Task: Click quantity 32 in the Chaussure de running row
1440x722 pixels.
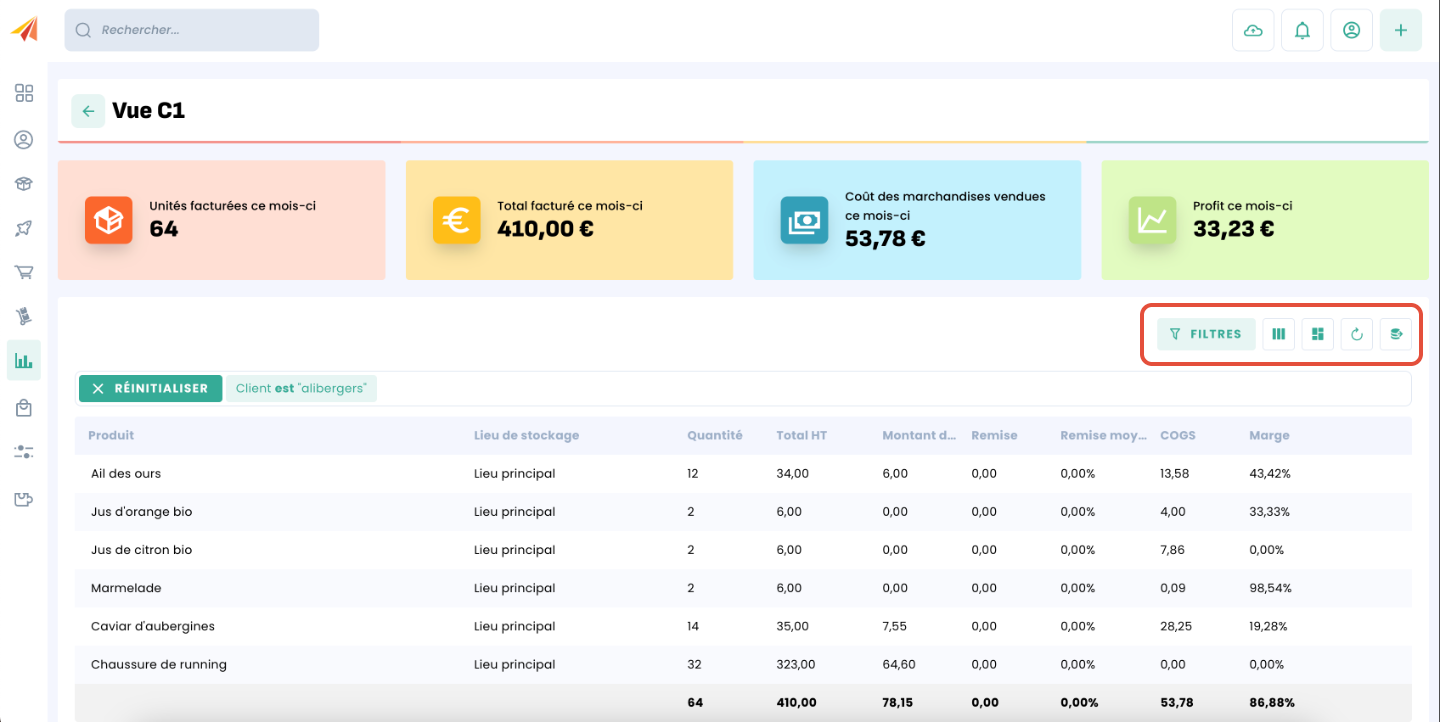Action: (x=694, y=664)
